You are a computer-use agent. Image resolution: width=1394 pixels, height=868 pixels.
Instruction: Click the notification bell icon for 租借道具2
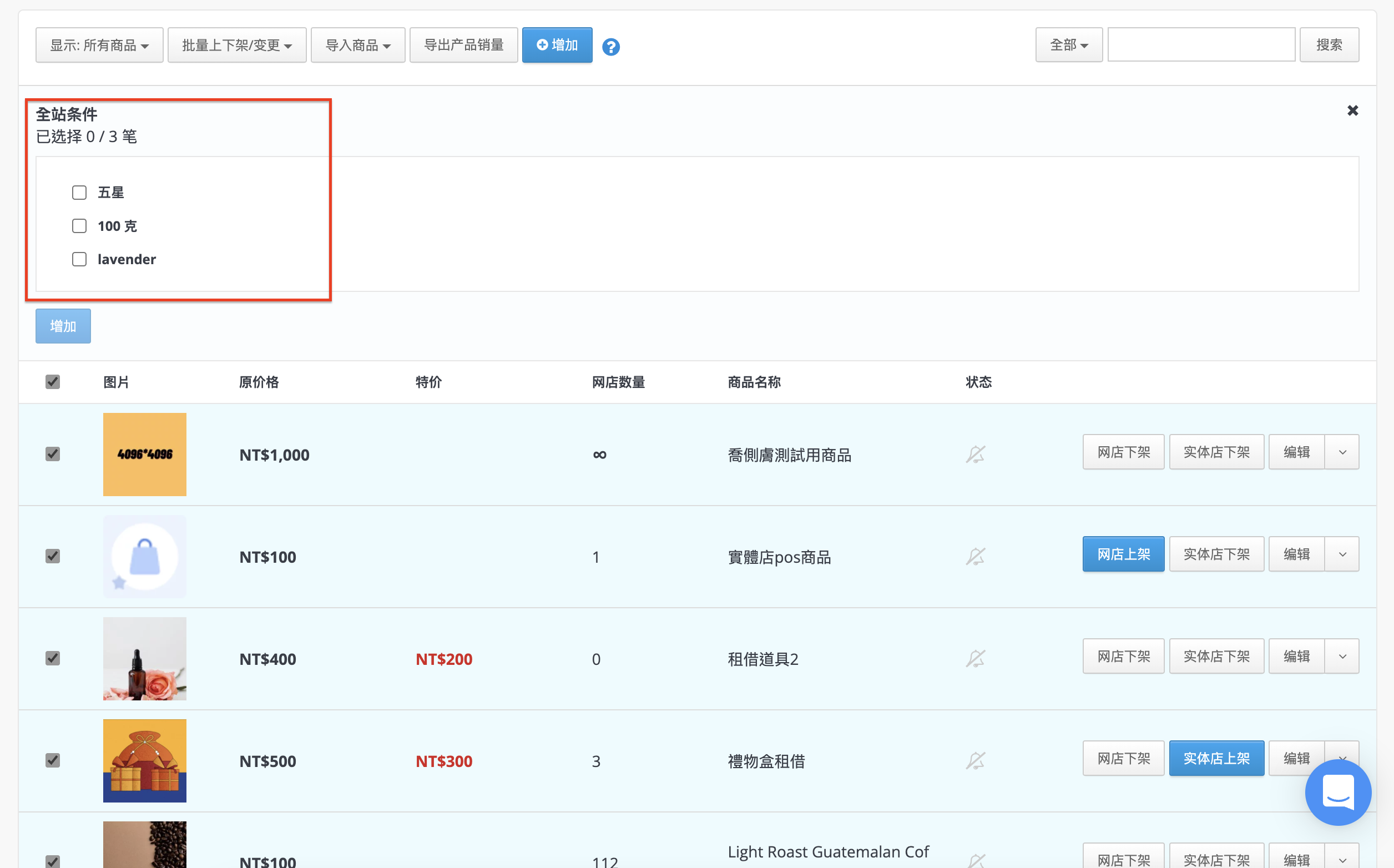tap(975, 658)
